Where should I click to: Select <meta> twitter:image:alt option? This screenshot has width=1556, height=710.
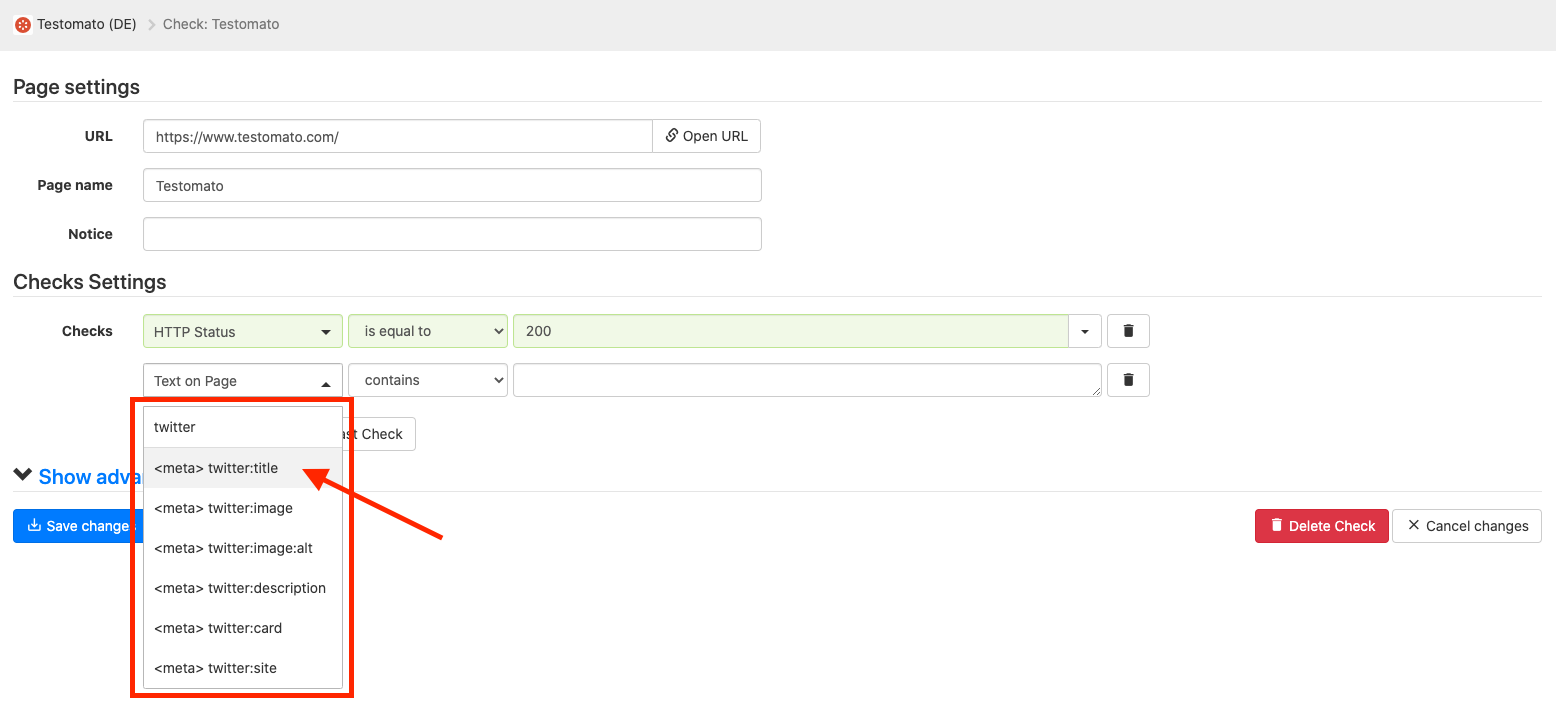[243, 548]
